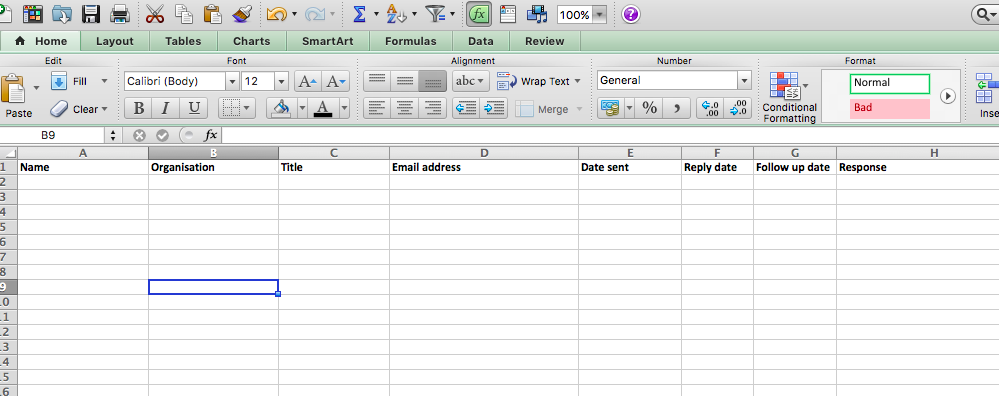Expand the Clear options dropdown arrow
The image size is (999, 396).
[104, 110]
